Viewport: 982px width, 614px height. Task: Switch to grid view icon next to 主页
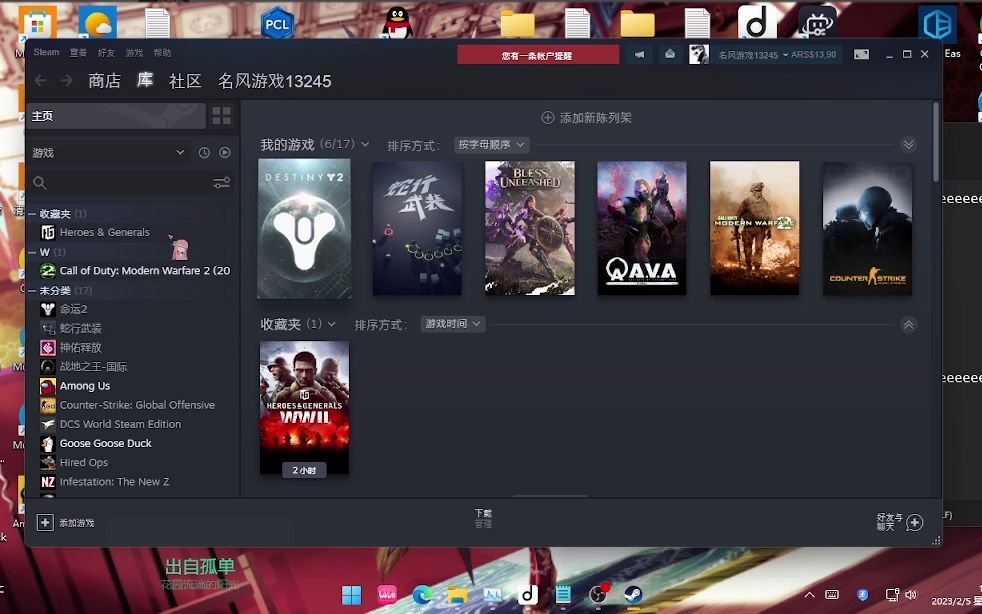click(221, 115)
